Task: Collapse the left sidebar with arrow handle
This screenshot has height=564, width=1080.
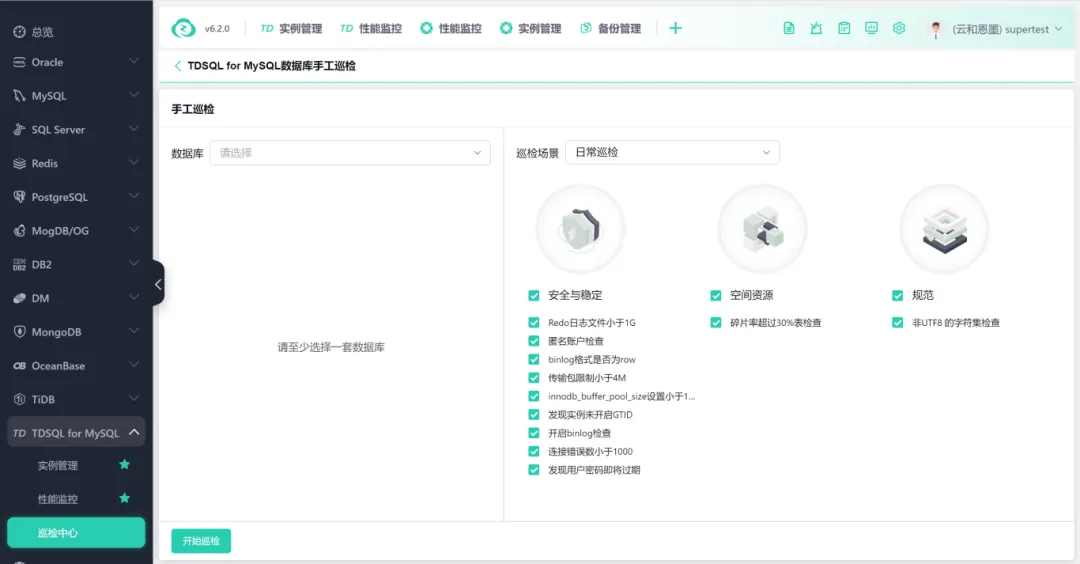Action: [158, 284]
